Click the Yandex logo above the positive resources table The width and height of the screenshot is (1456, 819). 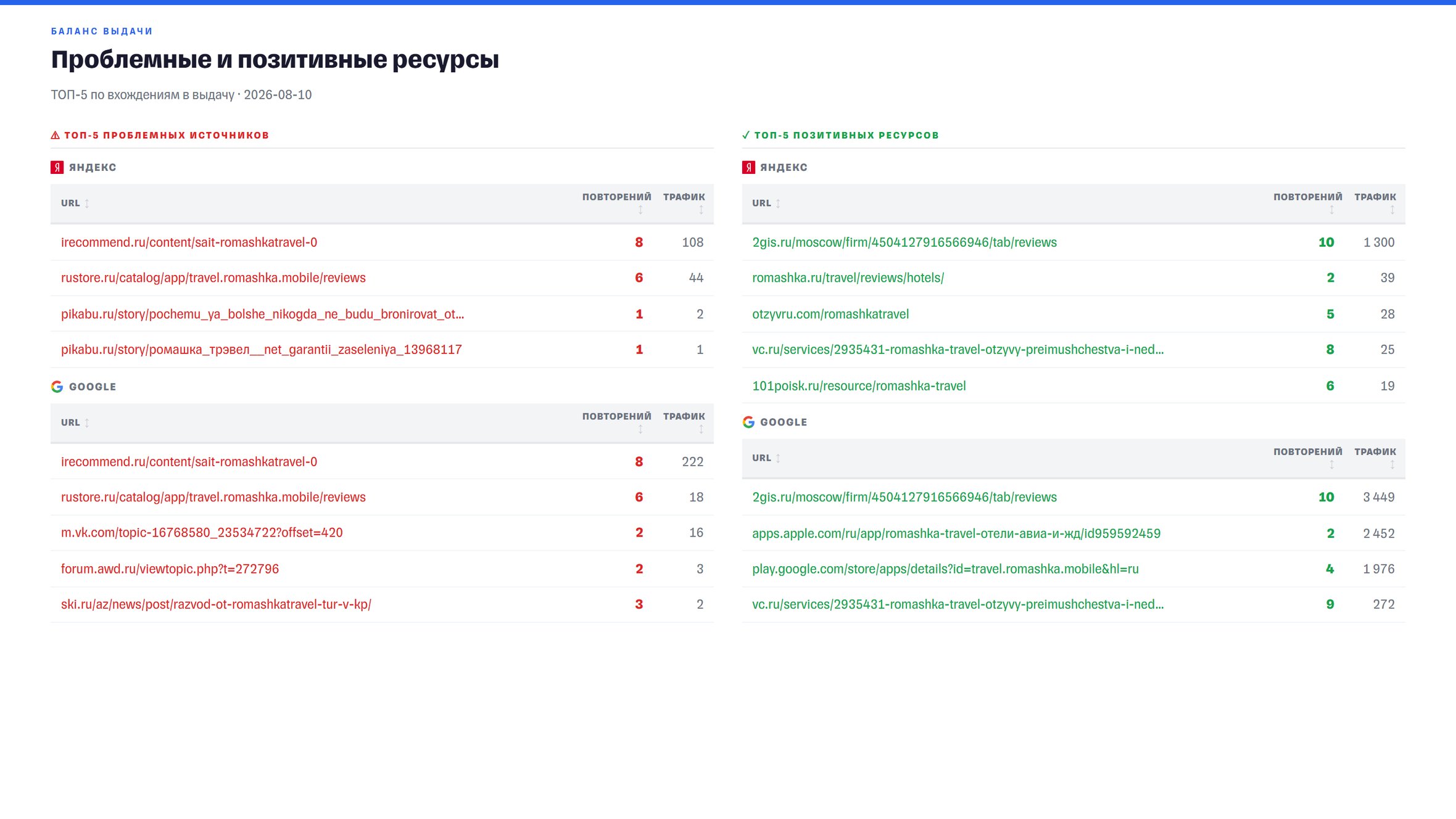pyautogui.click(x=748, y=167)
